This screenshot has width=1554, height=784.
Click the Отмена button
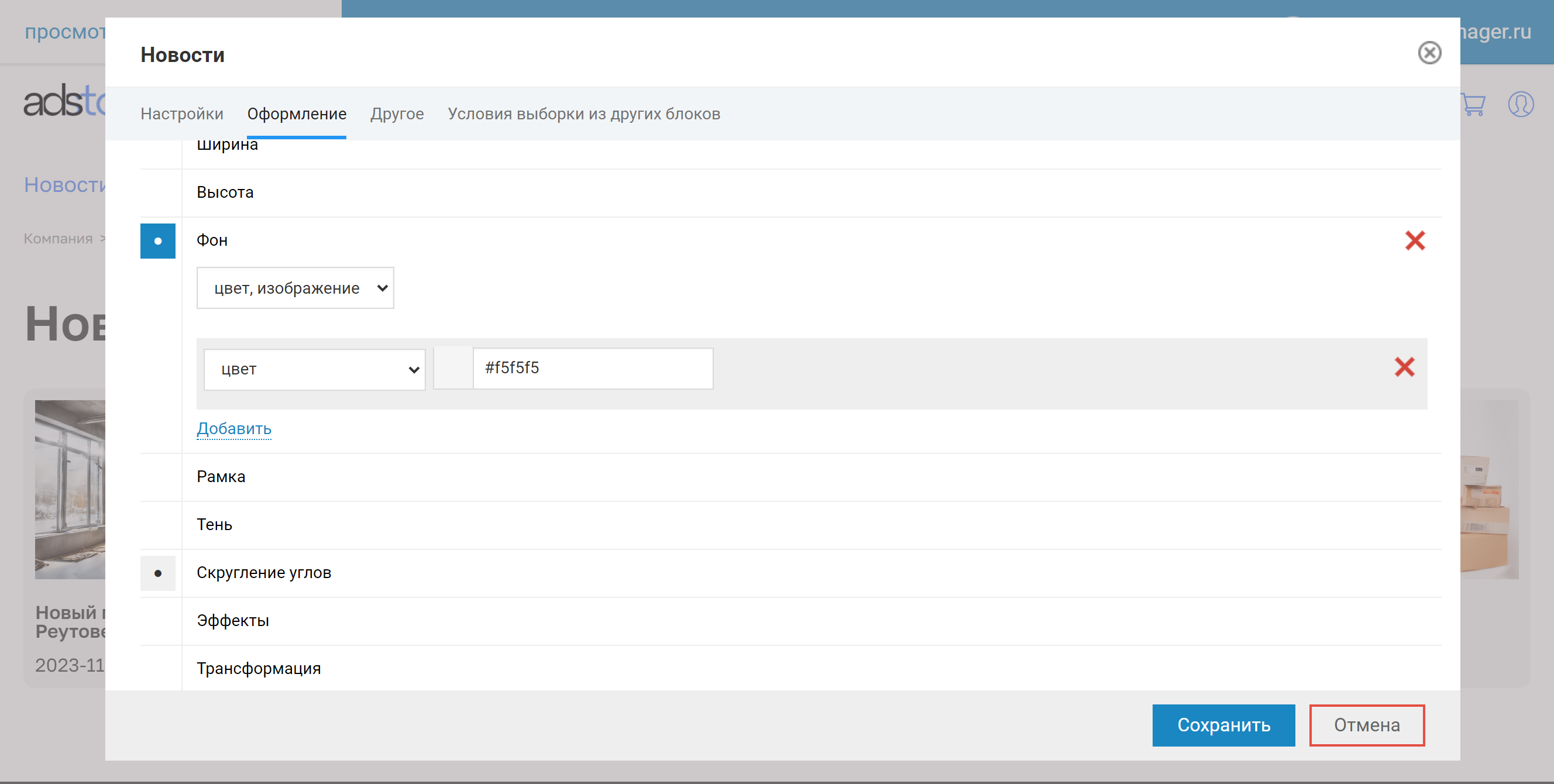point(1366,725)
